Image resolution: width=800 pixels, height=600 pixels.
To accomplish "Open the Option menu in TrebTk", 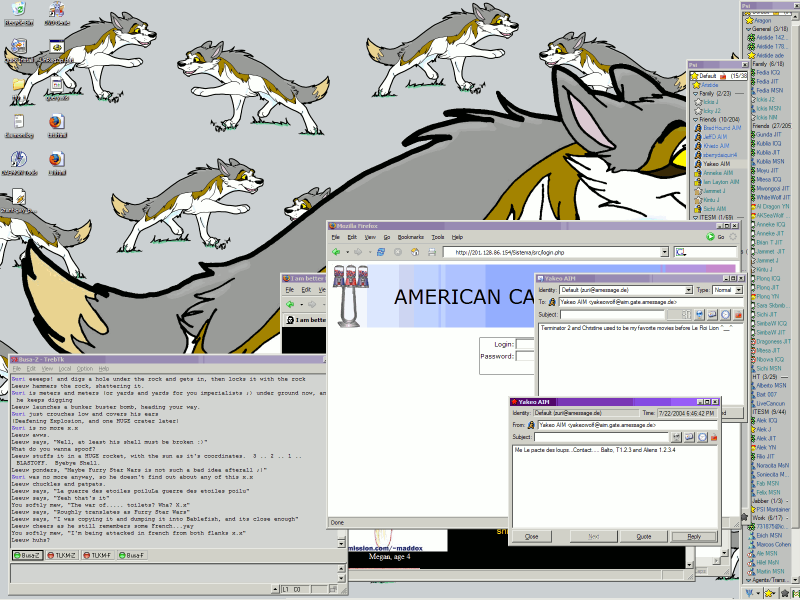I will click(87, 367).
